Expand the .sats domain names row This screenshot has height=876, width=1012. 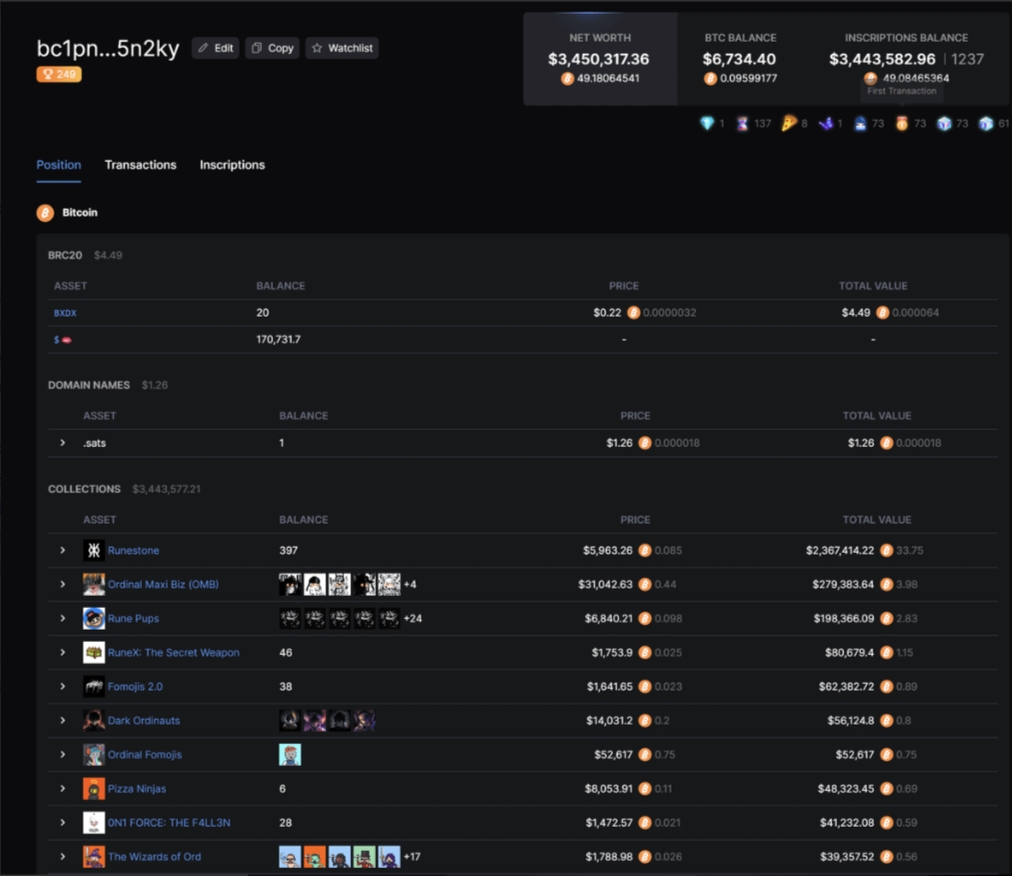pos(62,443)
